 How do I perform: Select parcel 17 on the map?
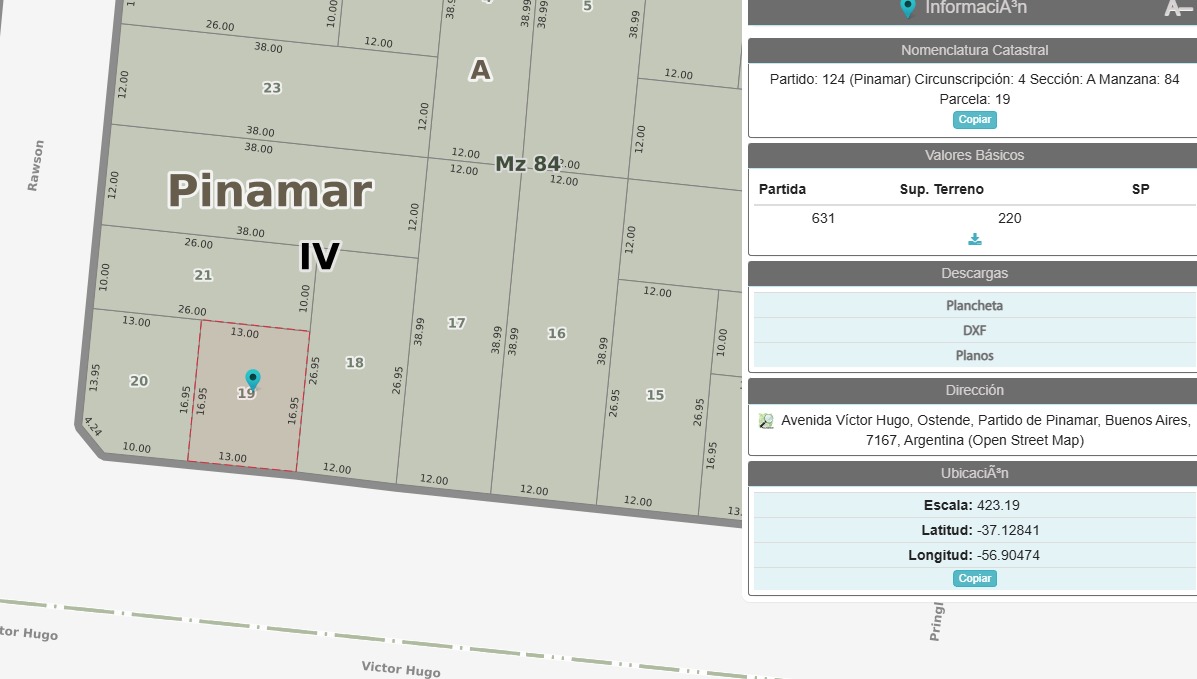tap(457, 323)
